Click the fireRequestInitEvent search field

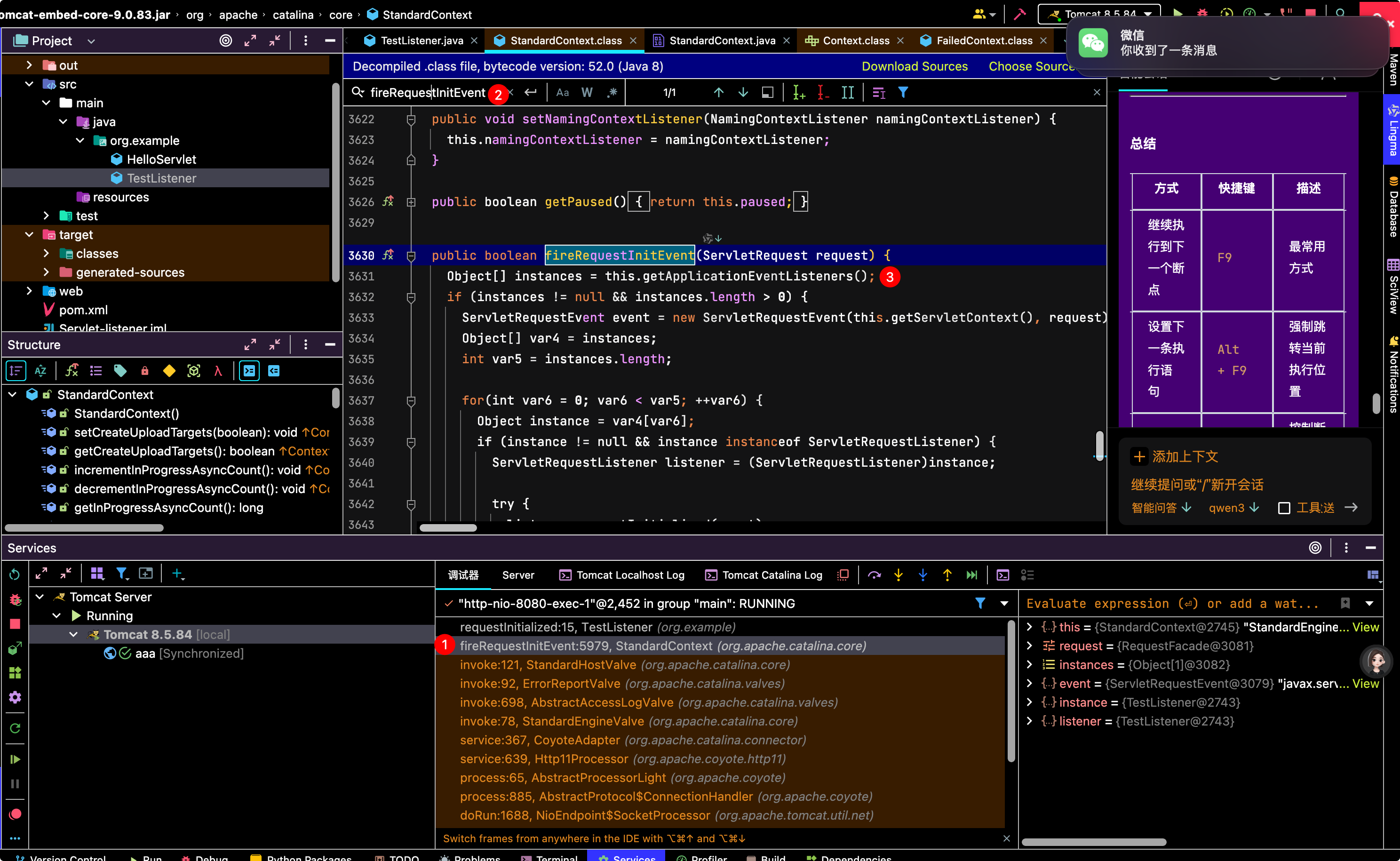pyautogui.click(x=428, y=92)
